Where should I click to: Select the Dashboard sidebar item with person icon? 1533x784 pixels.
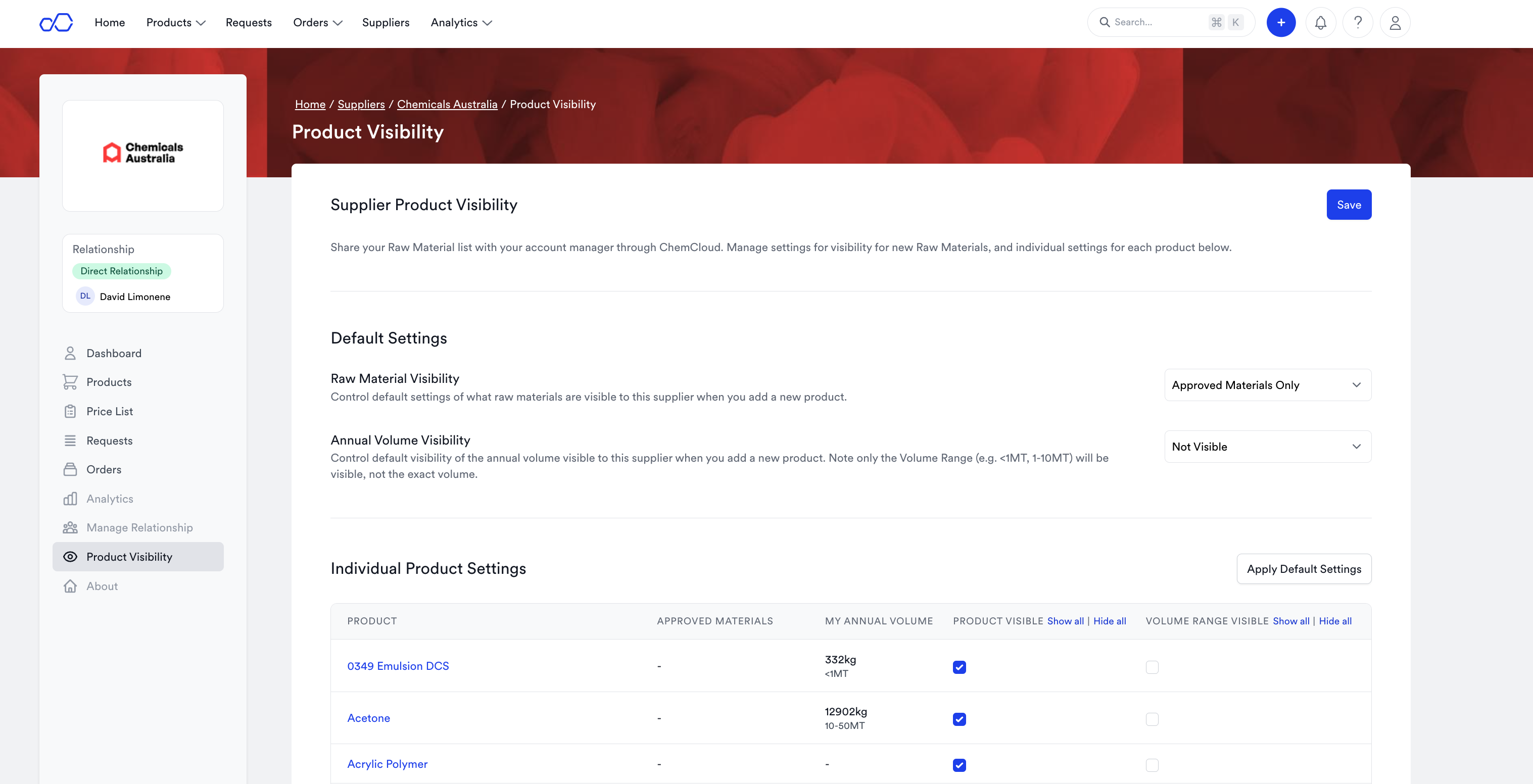click(x=113, y=353)
